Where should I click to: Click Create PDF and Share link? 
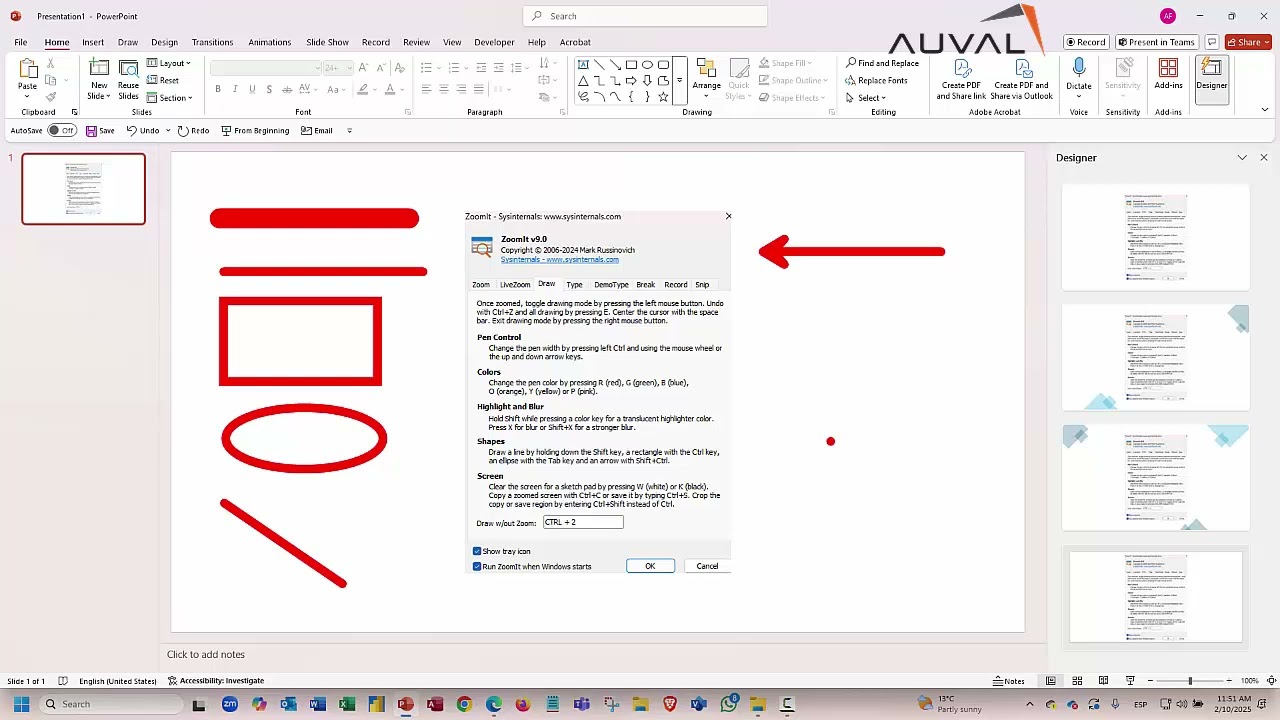[963, 79]
